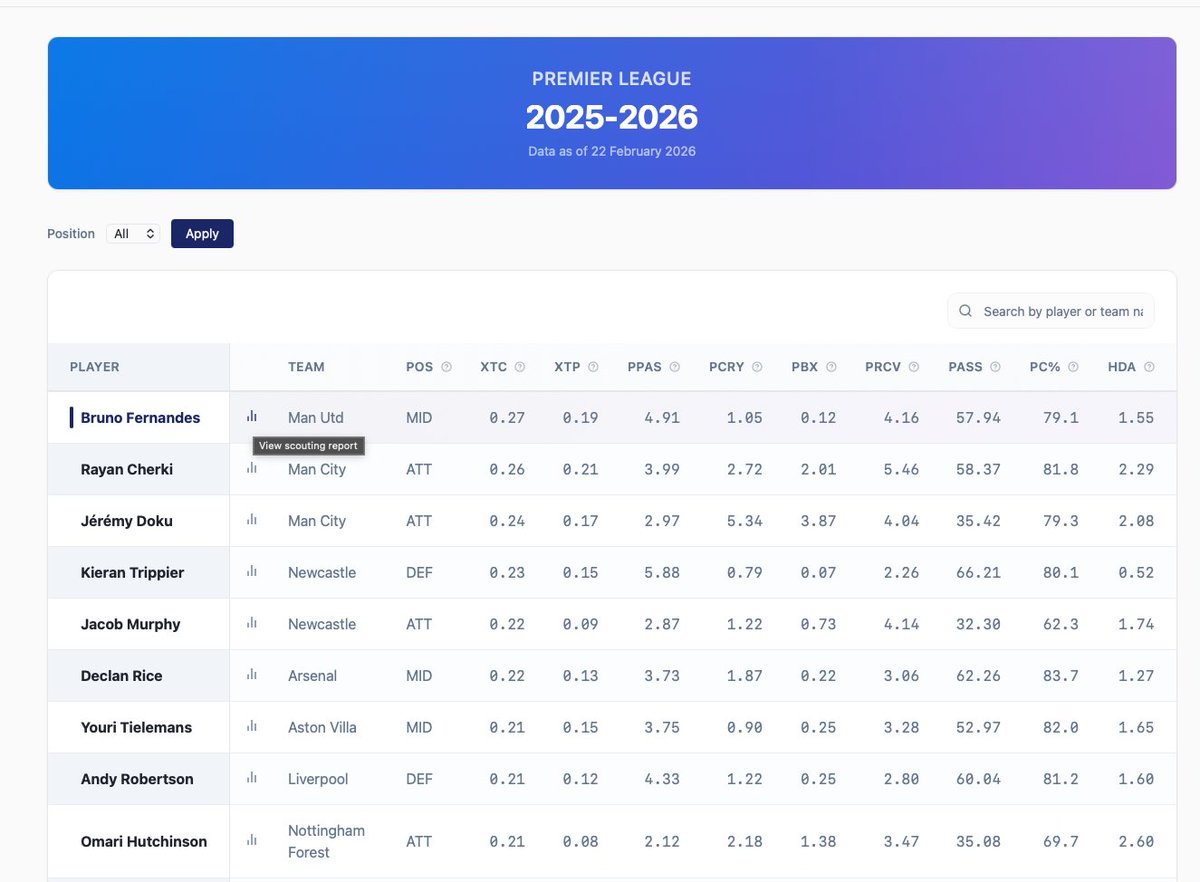The width and height of the screenshot is (1200, 882).
Task: Click the Apply filter button
Action: 202,233
